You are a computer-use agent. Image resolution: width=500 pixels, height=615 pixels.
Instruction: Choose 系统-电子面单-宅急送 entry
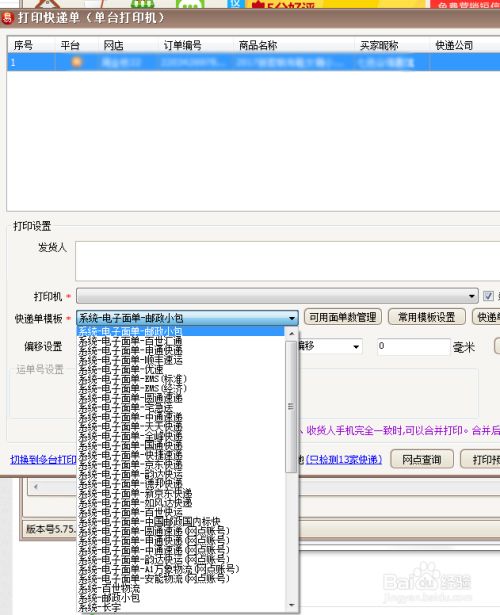pyautogui.click(x=180, y=408)
